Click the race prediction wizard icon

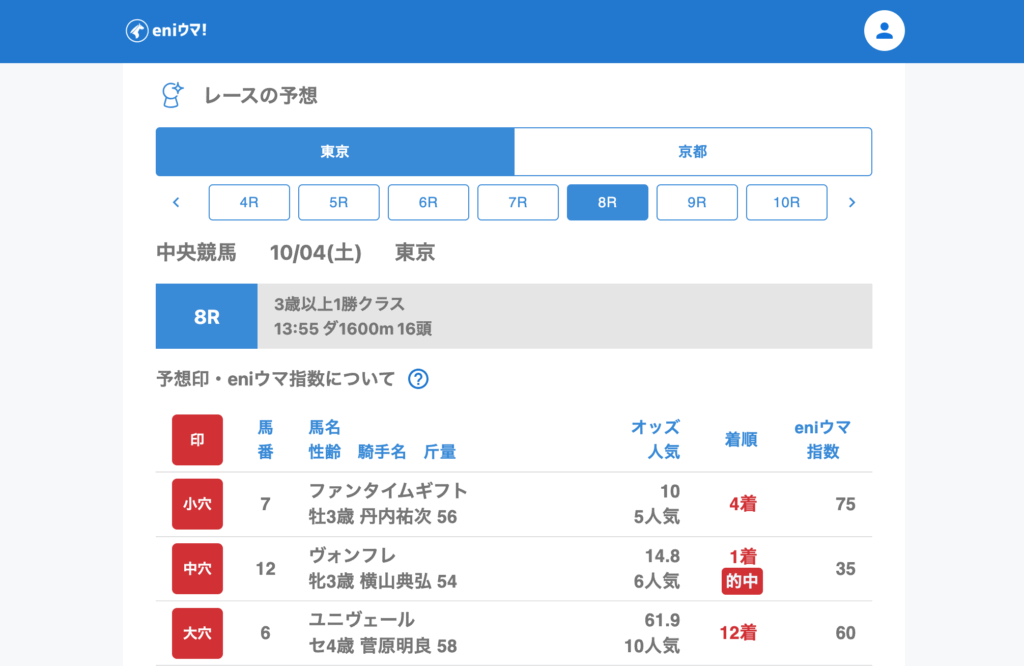coord(173,95)
